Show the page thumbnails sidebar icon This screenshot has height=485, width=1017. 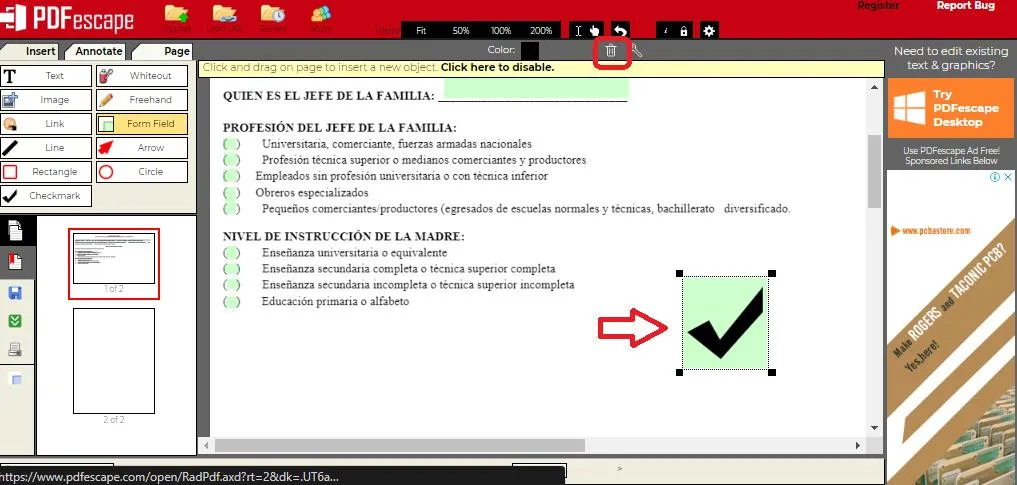[14, 231]
